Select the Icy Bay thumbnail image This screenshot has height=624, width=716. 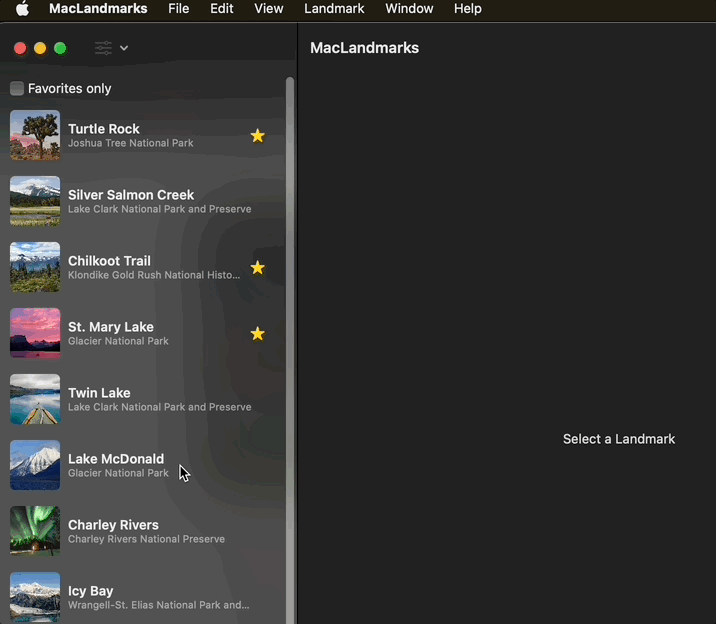click(x=35, y=597)
